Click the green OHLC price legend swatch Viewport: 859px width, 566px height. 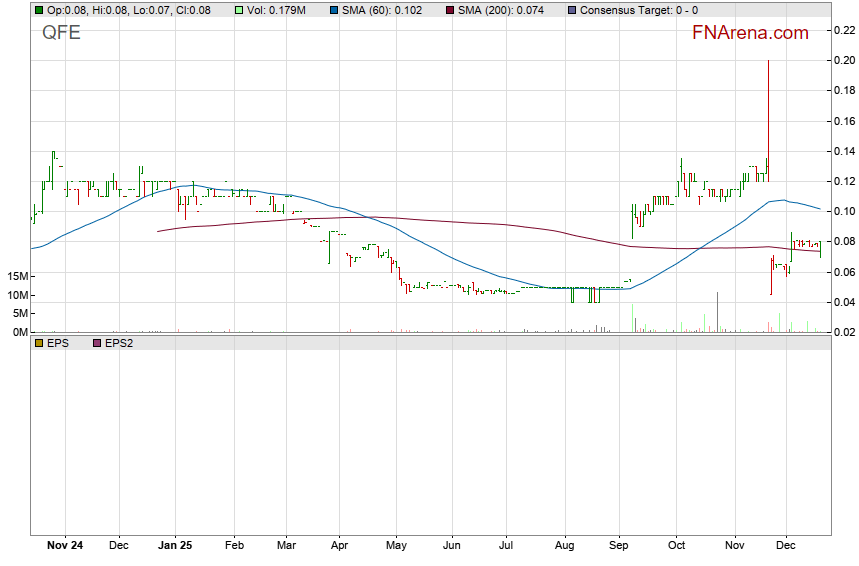[x=38, y=10]
